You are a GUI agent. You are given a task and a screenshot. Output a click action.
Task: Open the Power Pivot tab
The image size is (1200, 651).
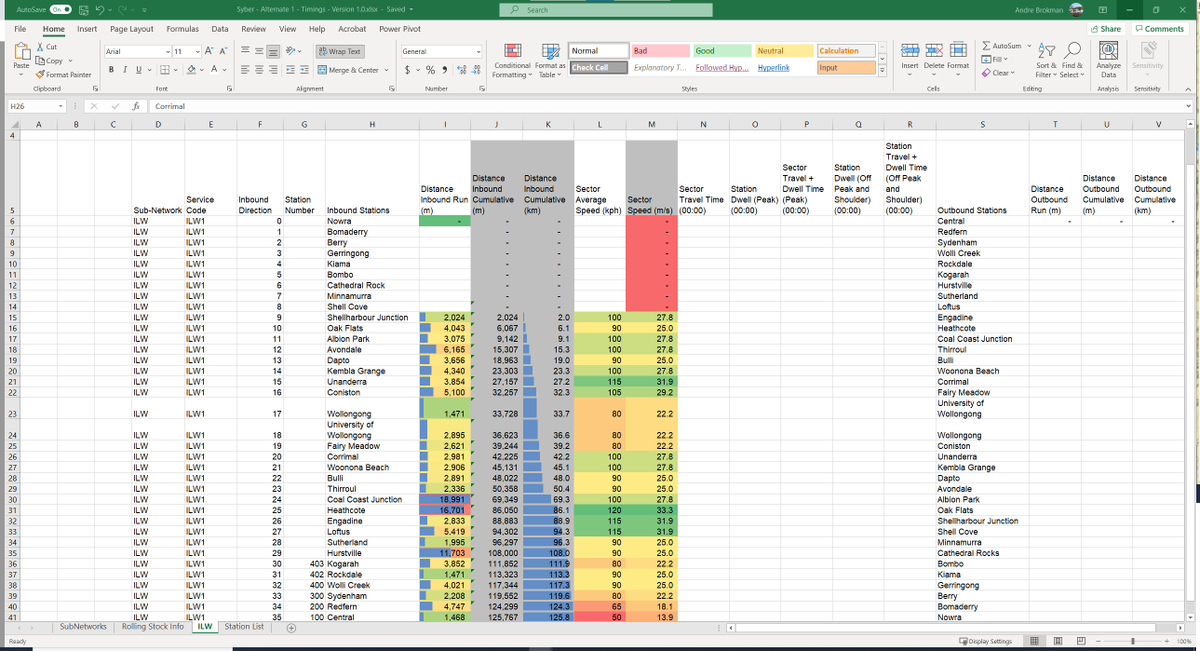pos(399,30)
